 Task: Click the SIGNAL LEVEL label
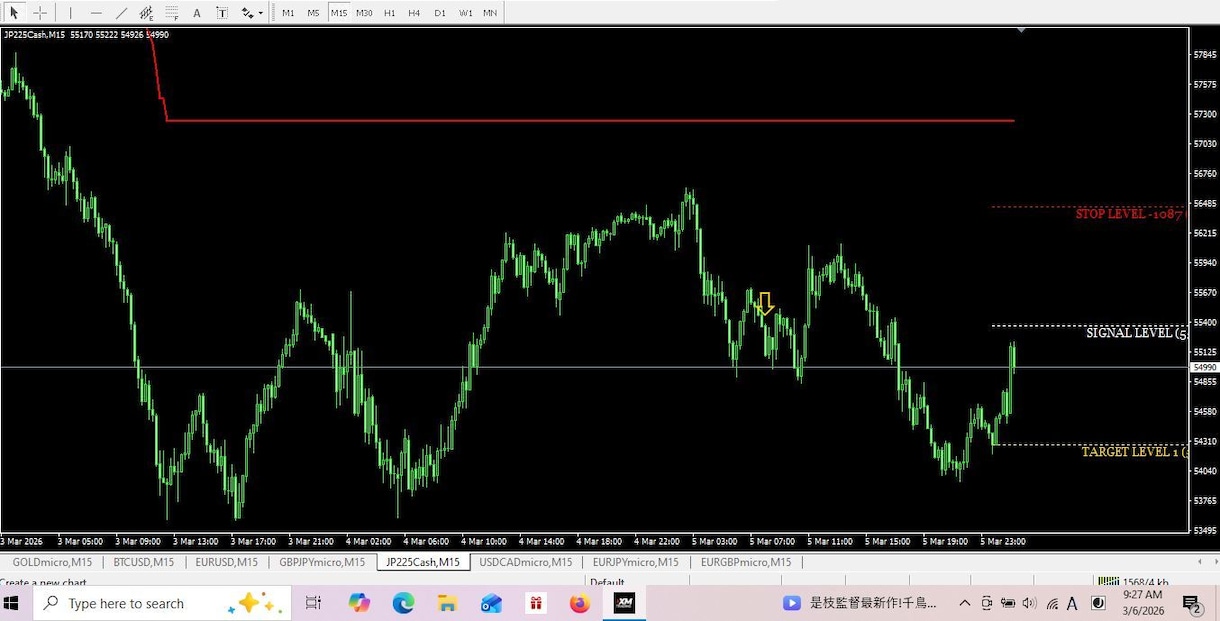click(1137, 333)
